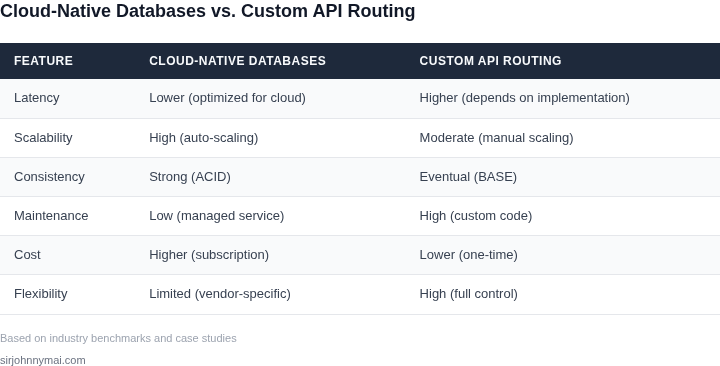Click the 'Moderate (manual scaling)' cell
720x366 pixels.
[x=496, y=138]
